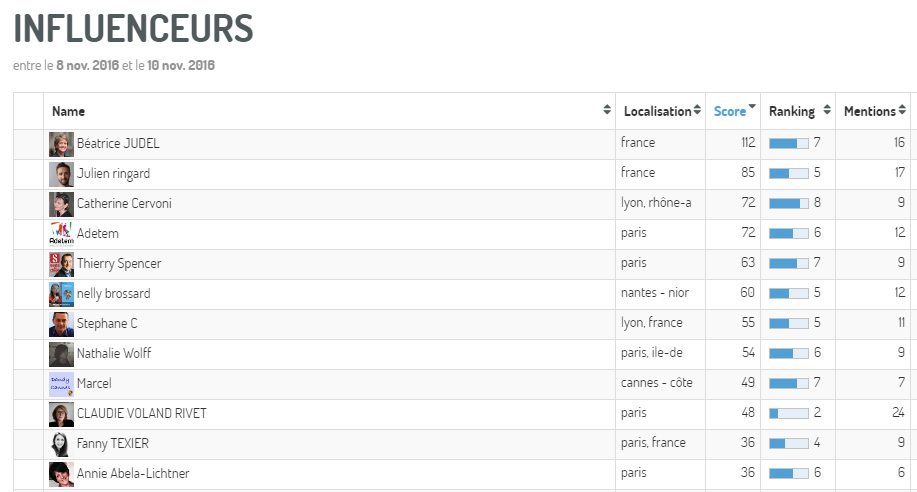This screenshot has height=492, width=917.
Task: Toggle Score column sort indicator
Action: (x=752, y=106)
